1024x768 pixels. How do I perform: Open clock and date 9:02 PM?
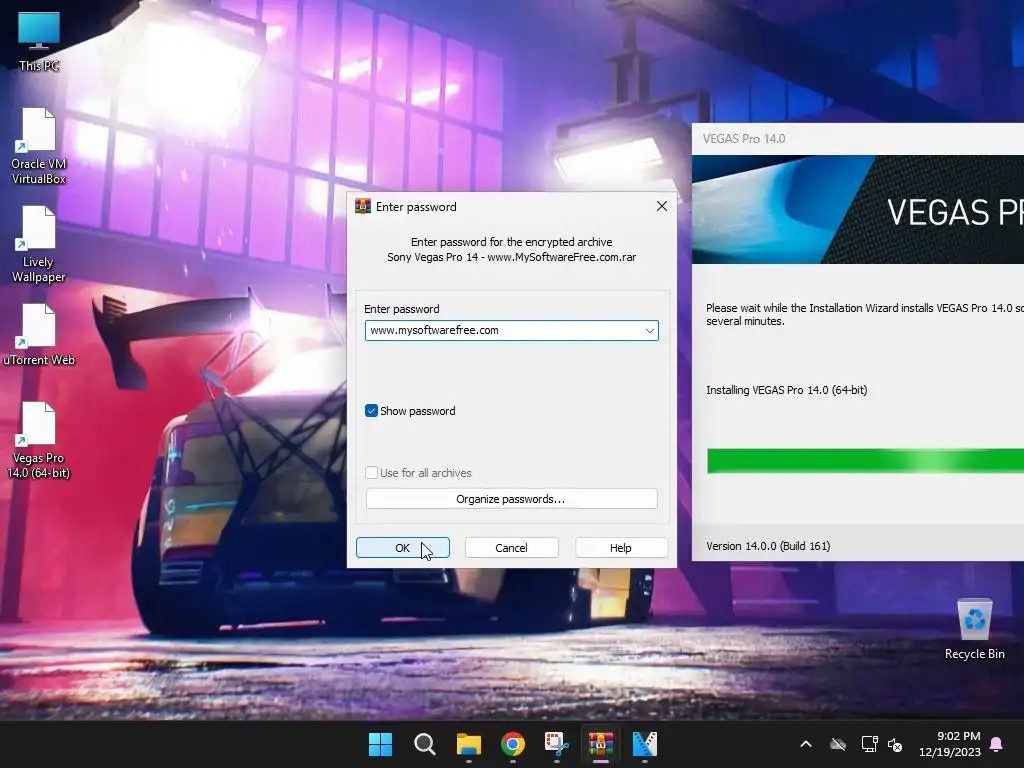pyautogui.click(x=950, y=744)
